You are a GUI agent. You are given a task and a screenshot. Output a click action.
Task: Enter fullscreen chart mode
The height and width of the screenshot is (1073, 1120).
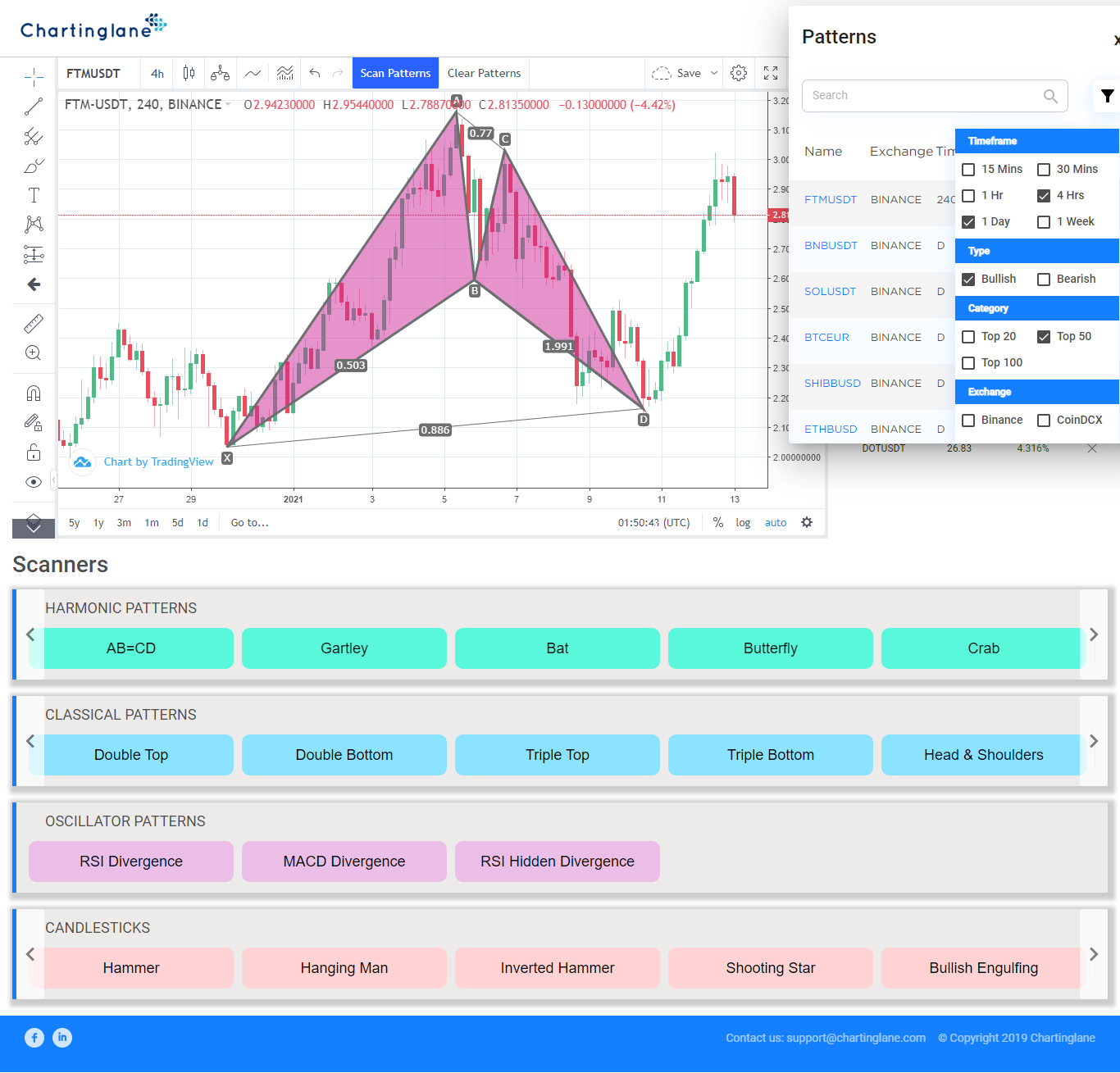coord(771,73)
